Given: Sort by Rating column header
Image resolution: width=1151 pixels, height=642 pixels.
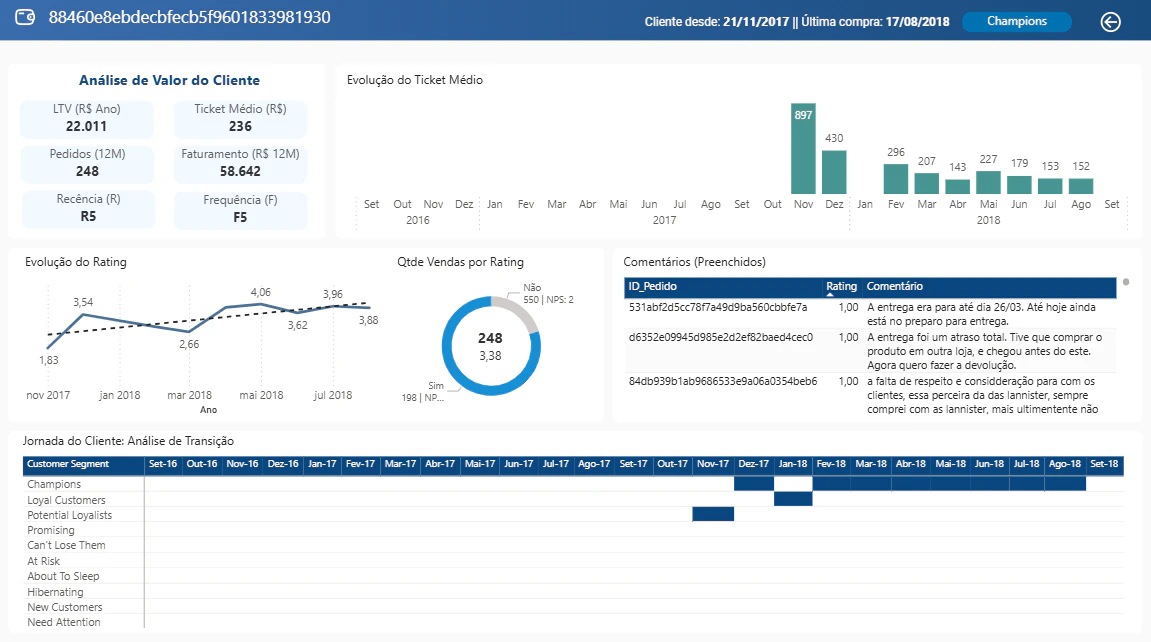Looking at the screenshot, I should 841,286.
